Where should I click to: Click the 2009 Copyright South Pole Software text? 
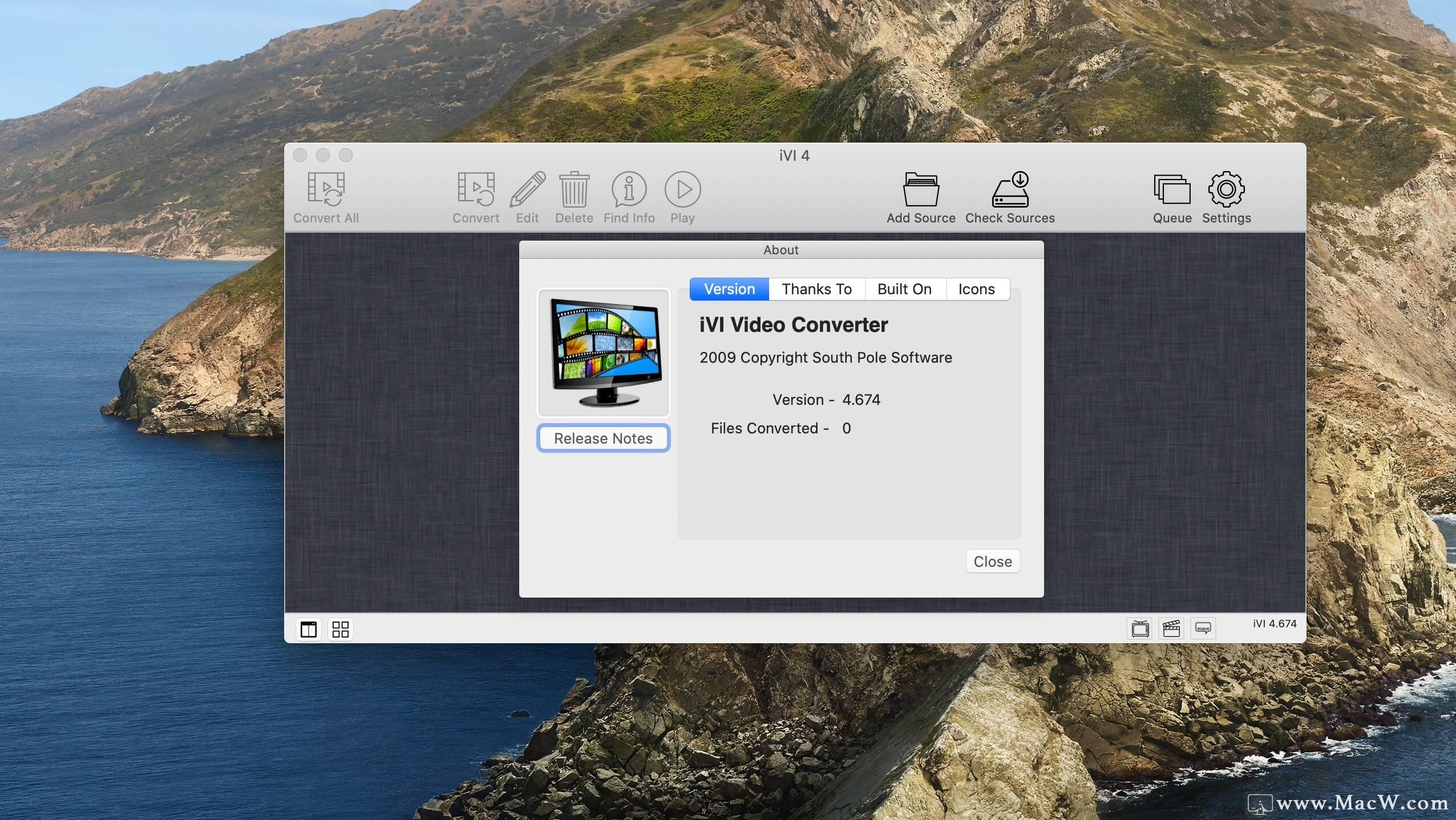click(826, 358)
